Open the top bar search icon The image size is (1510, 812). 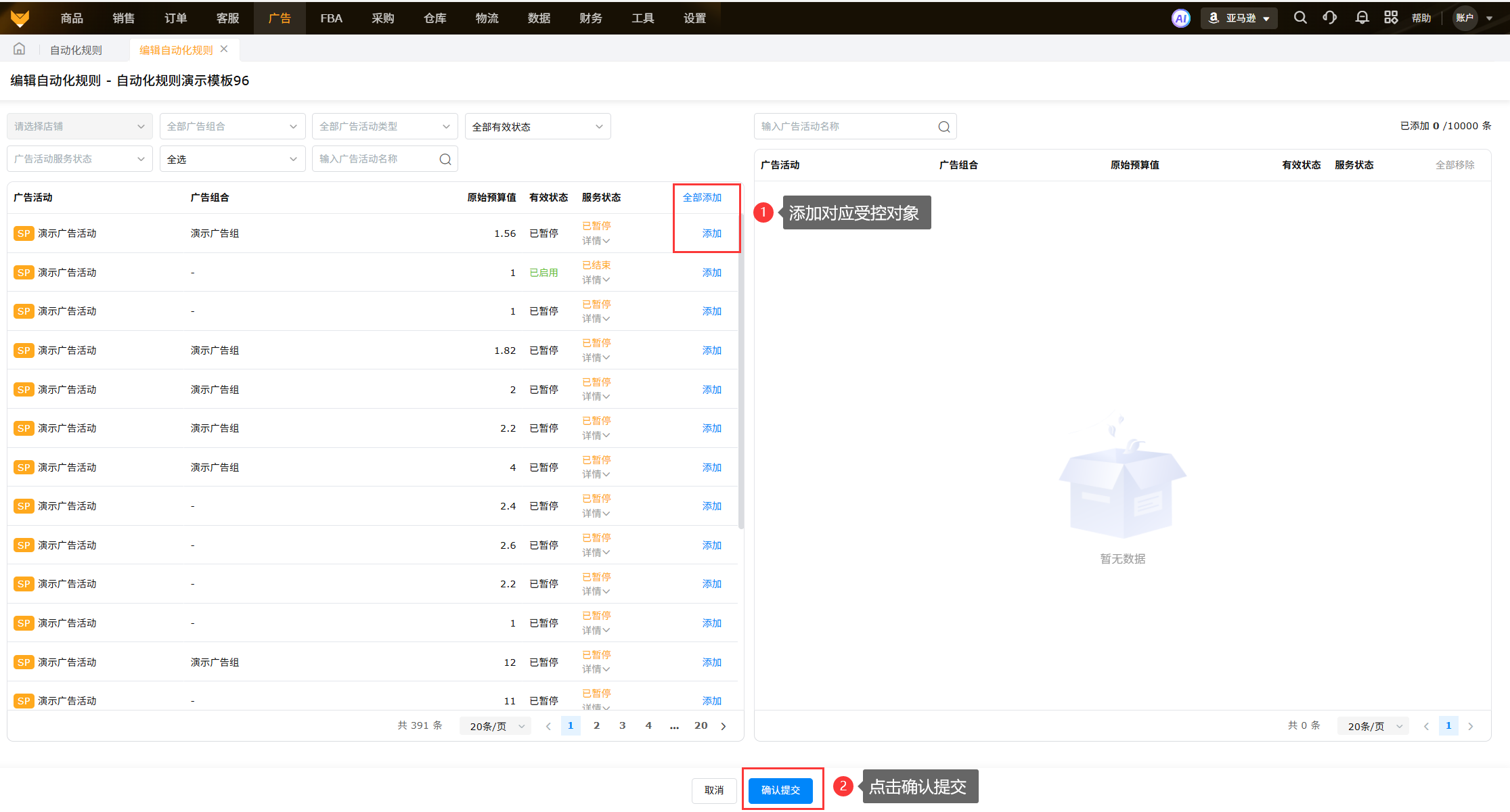pos(1300,18)
